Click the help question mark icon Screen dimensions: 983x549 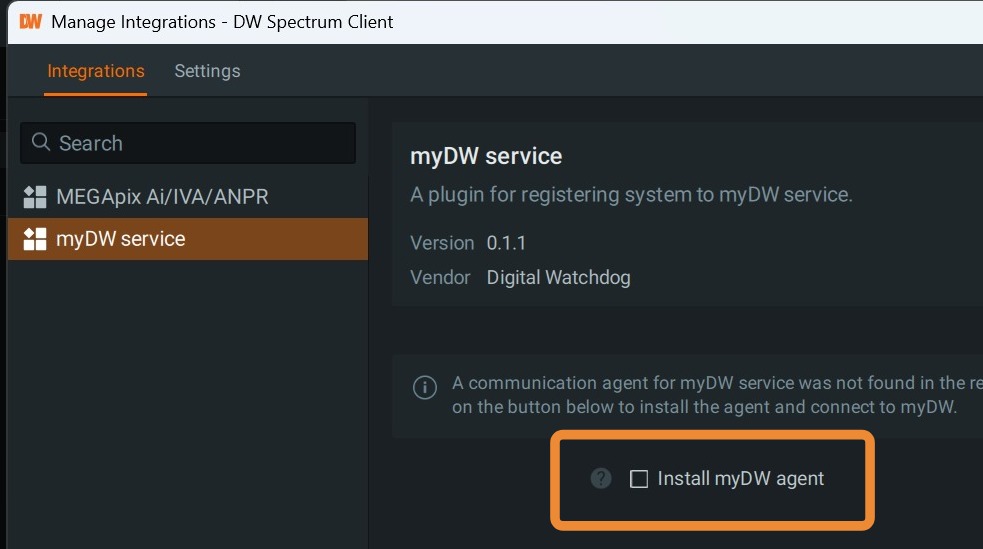pyautogui.click(x=601, y=479)
